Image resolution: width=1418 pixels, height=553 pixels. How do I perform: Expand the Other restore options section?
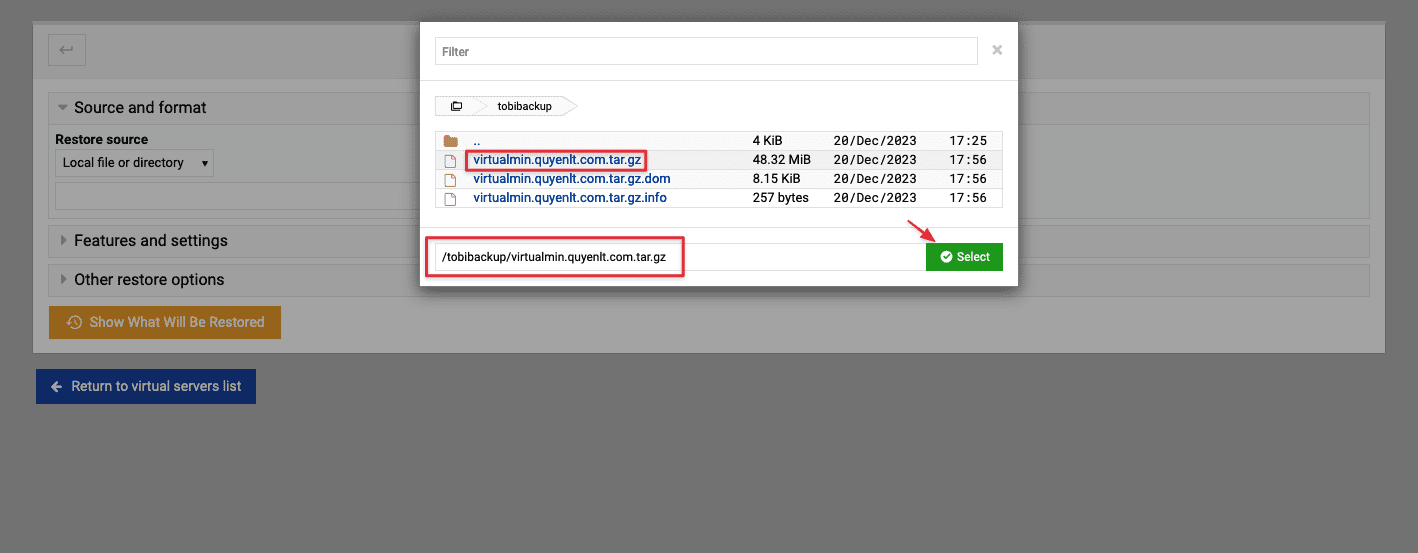(148, 280)
